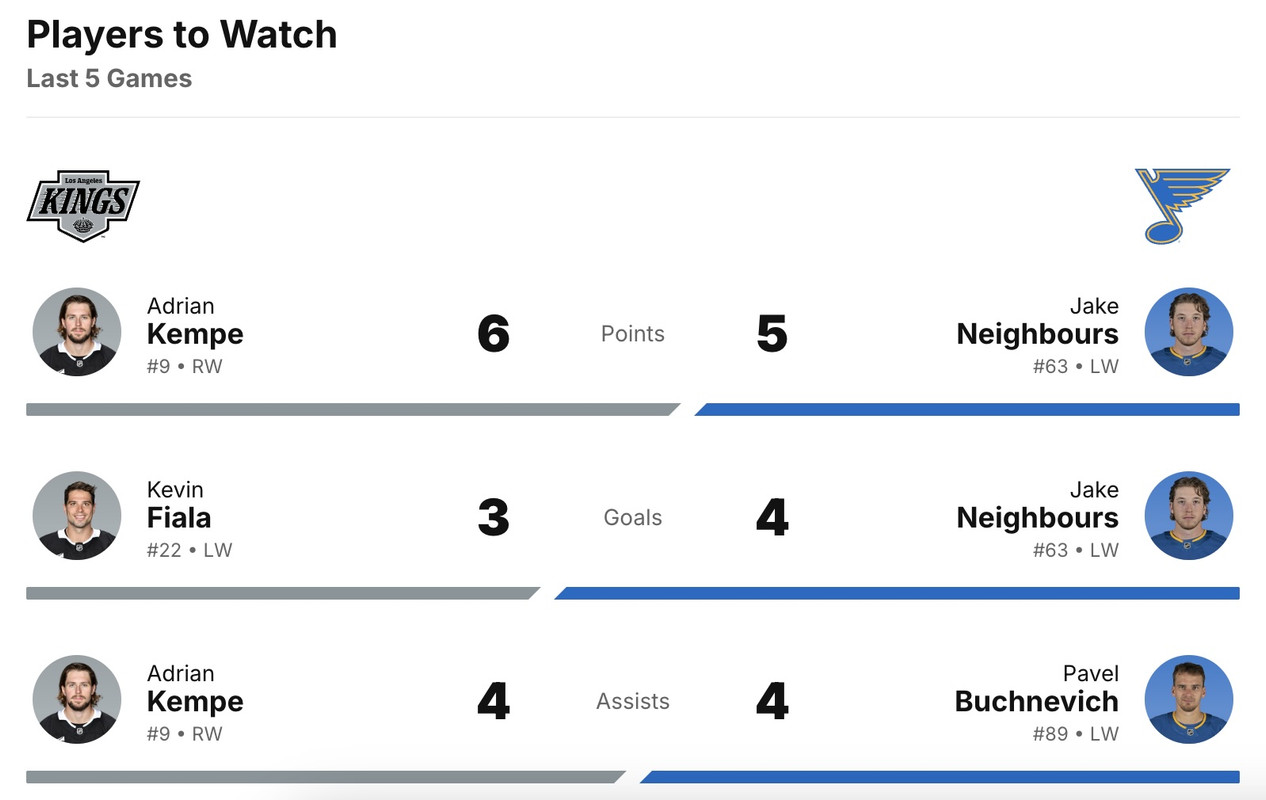Select Adrian Kempe's headshot in the Assists row
1266x800 pixels.
click(x=77, y=700)
